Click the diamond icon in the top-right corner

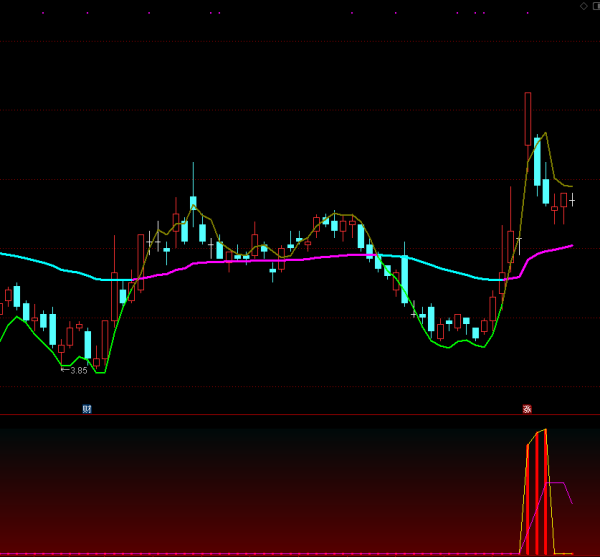pyautogui.click(x=583, y=6)
